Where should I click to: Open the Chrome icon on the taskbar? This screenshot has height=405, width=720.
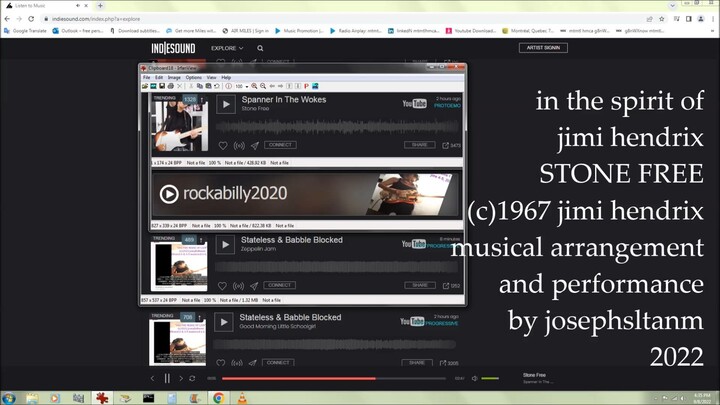tap(219, 398)
